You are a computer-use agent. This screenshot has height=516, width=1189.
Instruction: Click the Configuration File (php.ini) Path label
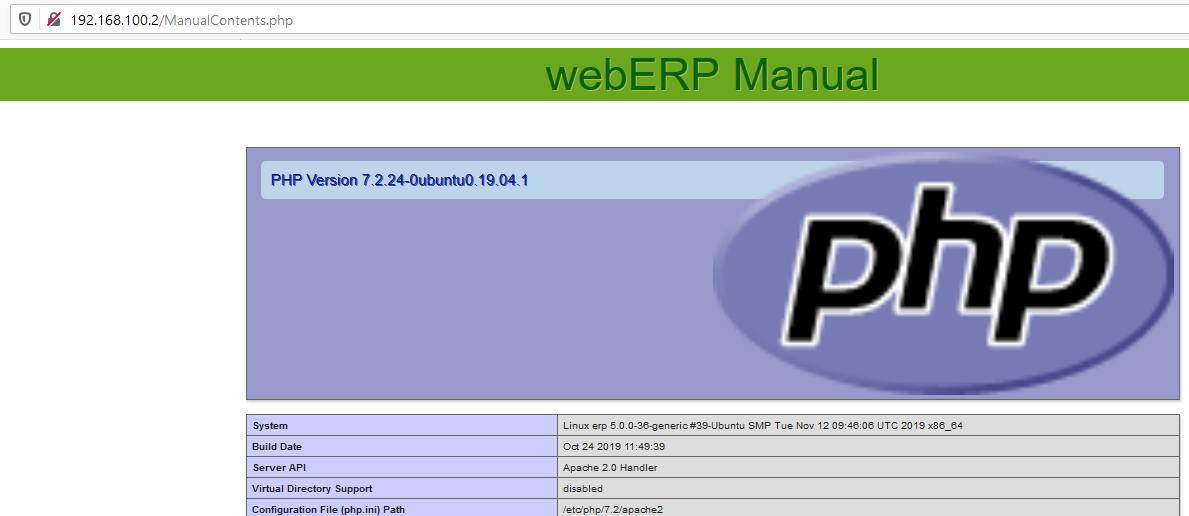coord(328,509)
